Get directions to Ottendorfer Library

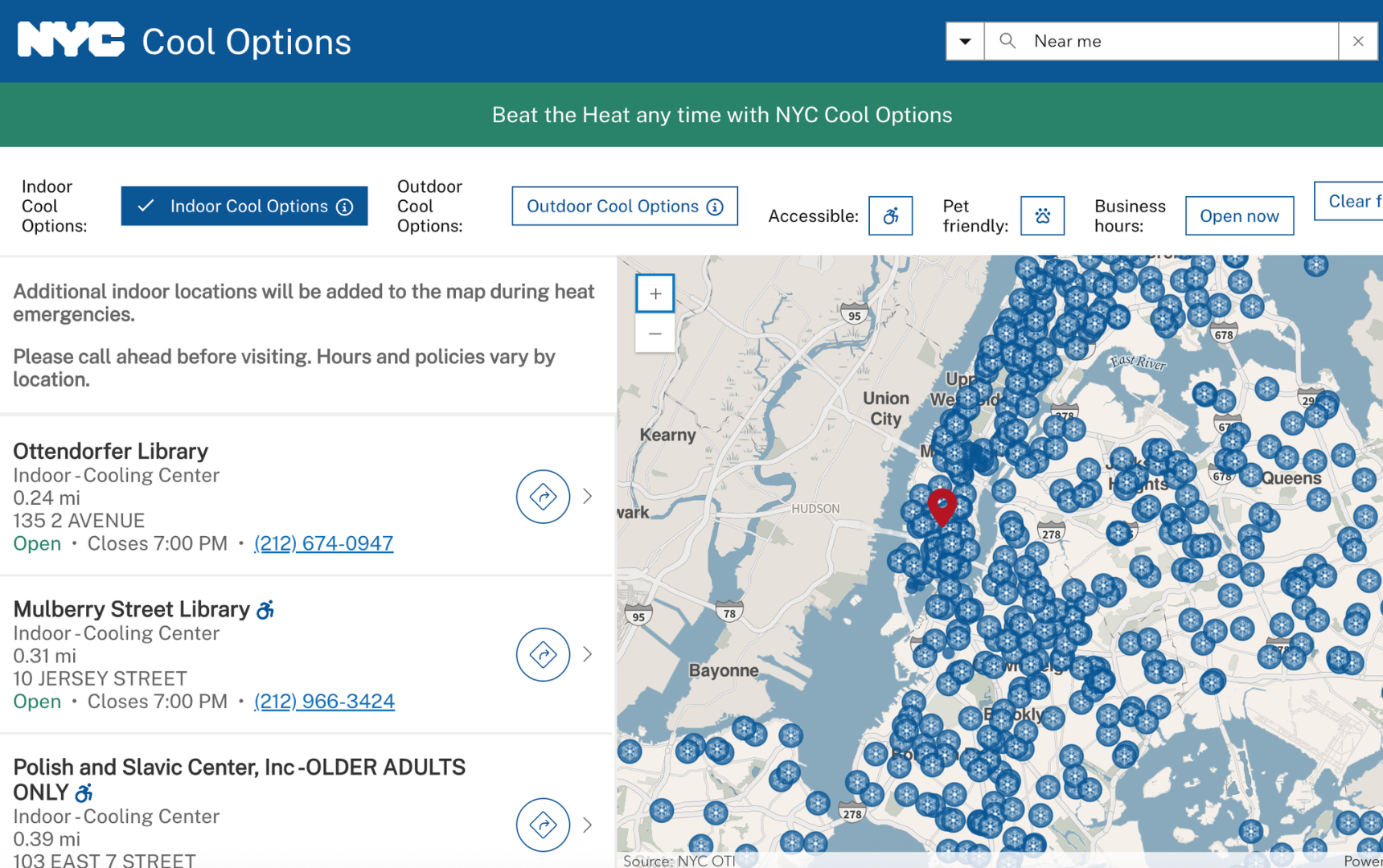tap(543, 497)
